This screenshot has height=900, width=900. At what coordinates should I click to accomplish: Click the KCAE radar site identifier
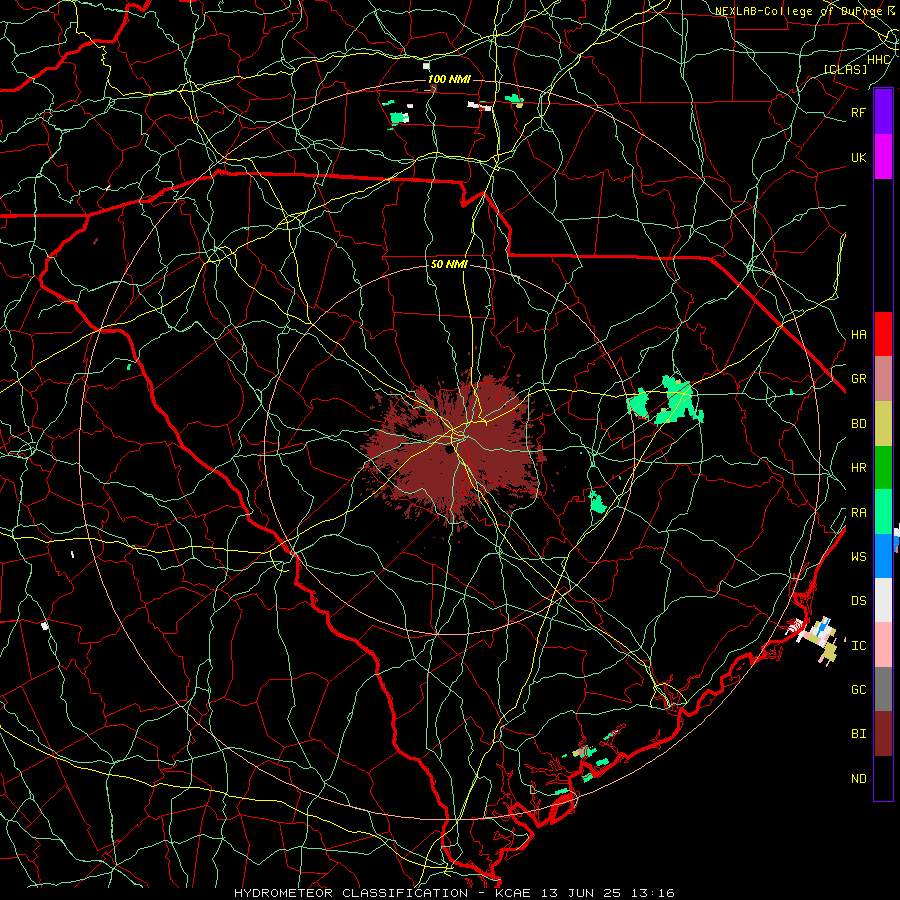[x=513, y=893]
